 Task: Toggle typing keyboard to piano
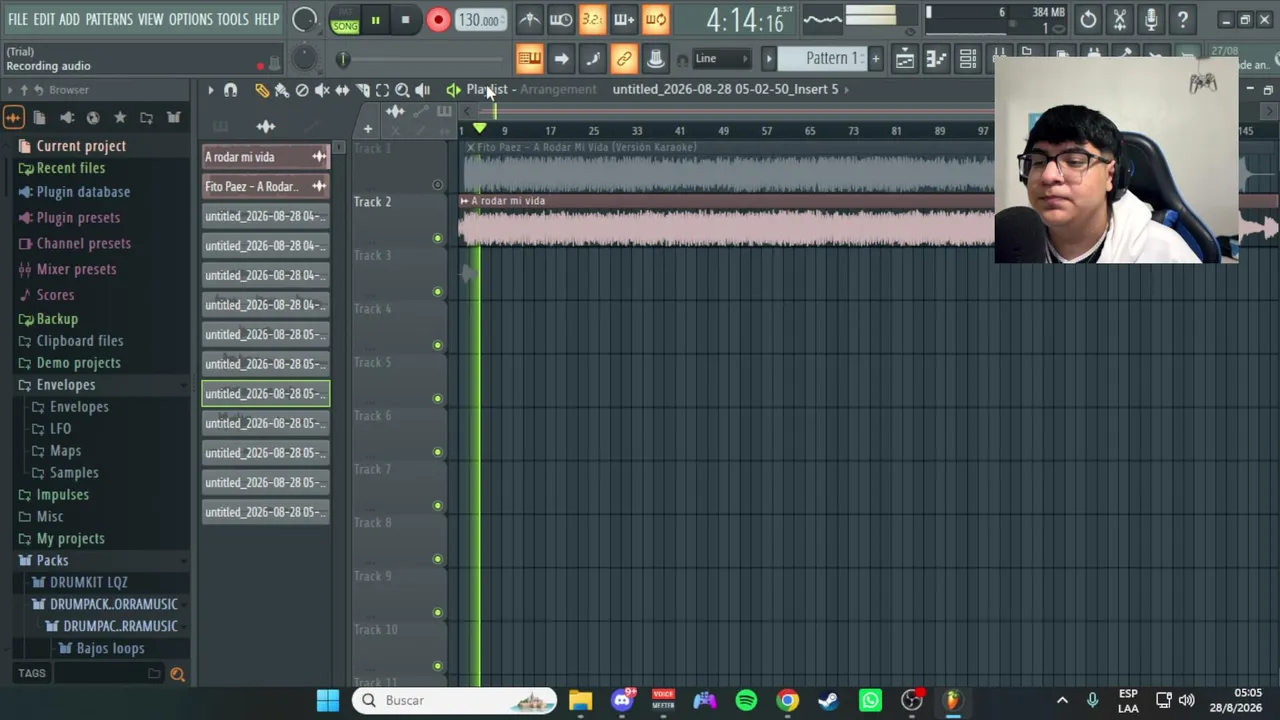click(x=529, y=59)
